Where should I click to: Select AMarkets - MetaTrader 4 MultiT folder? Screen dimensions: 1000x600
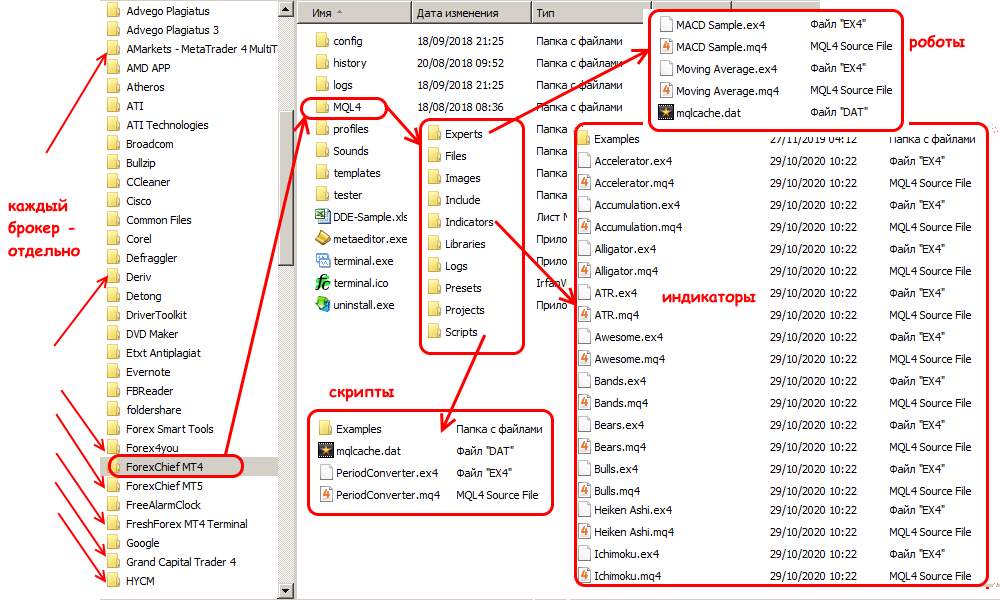pyautogui.click(x=201, y=49)
